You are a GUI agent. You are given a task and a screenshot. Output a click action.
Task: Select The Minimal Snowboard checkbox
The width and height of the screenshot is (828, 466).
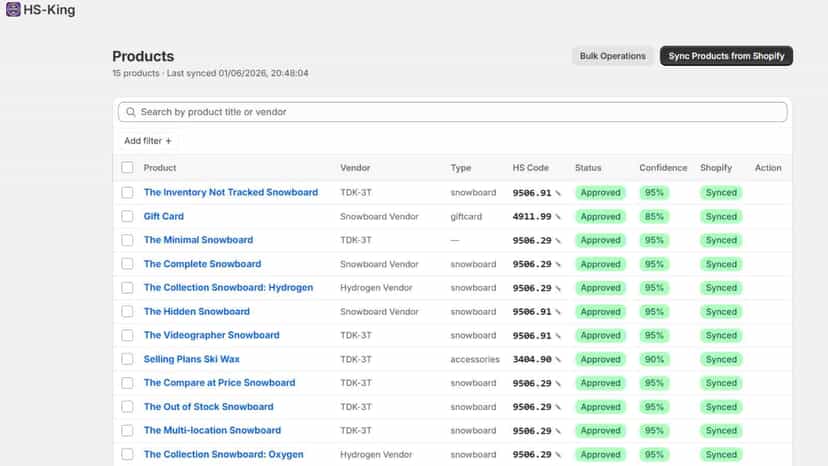pyautogui.click(x=127, y=240)
